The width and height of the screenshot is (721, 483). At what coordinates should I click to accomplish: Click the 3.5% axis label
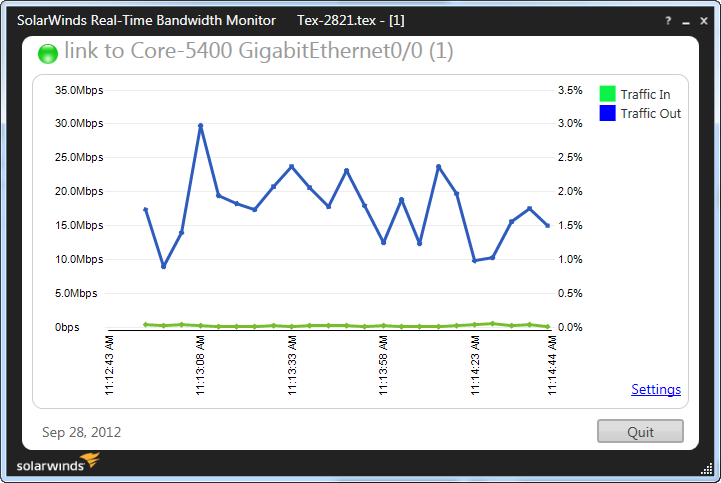pyautogui.click(x=570, y=90)
